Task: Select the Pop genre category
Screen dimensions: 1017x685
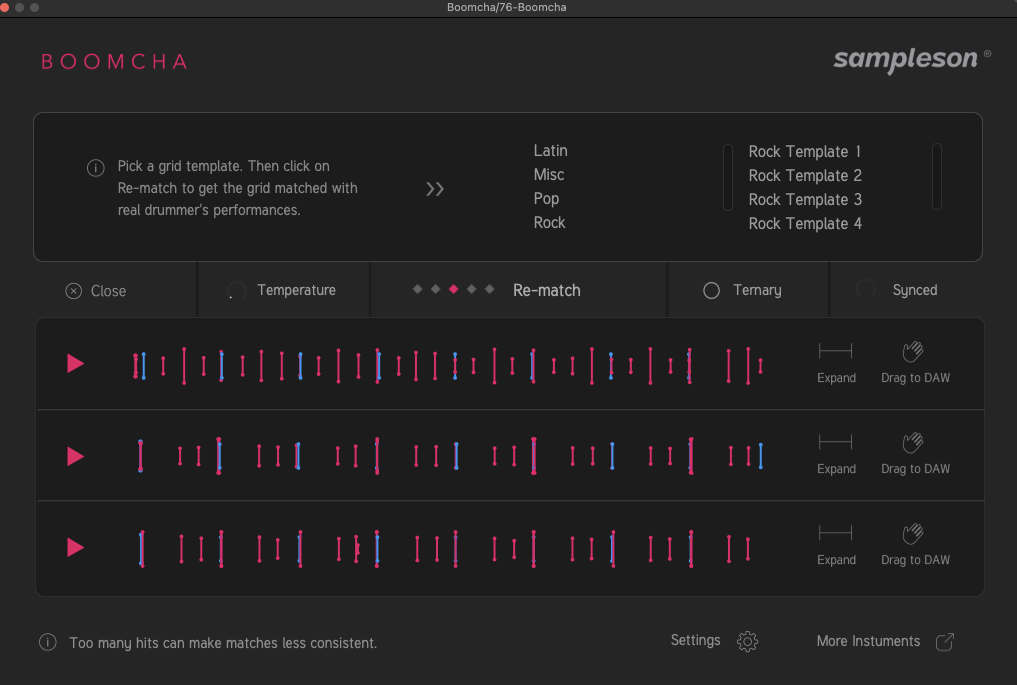Action: (x=546, y=199)
